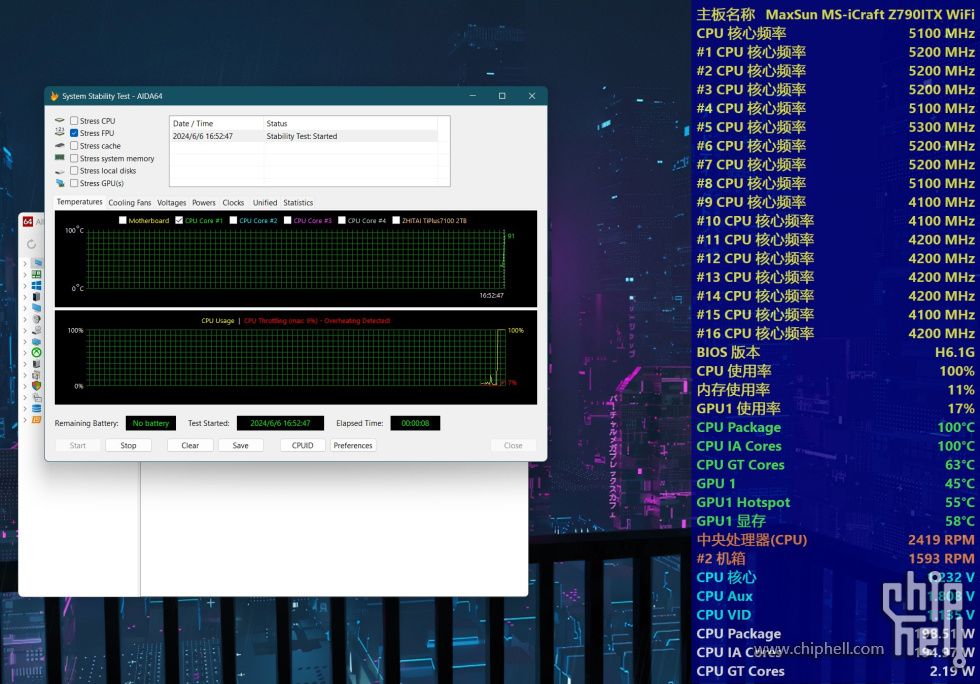Screen dimensions: 980x684
Task: Select the Security shield icon in the tree
Action: pos(37,386)
